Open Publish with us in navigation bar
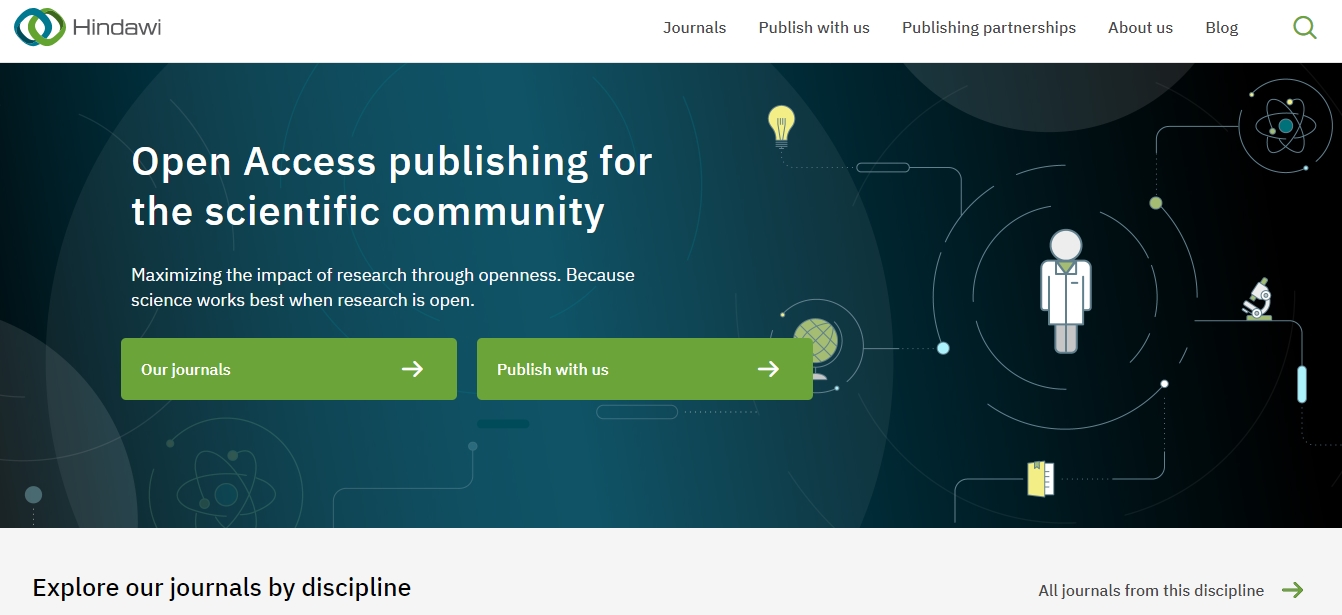The height and width of the screenshot is (615, 1342). pos(814,28)
